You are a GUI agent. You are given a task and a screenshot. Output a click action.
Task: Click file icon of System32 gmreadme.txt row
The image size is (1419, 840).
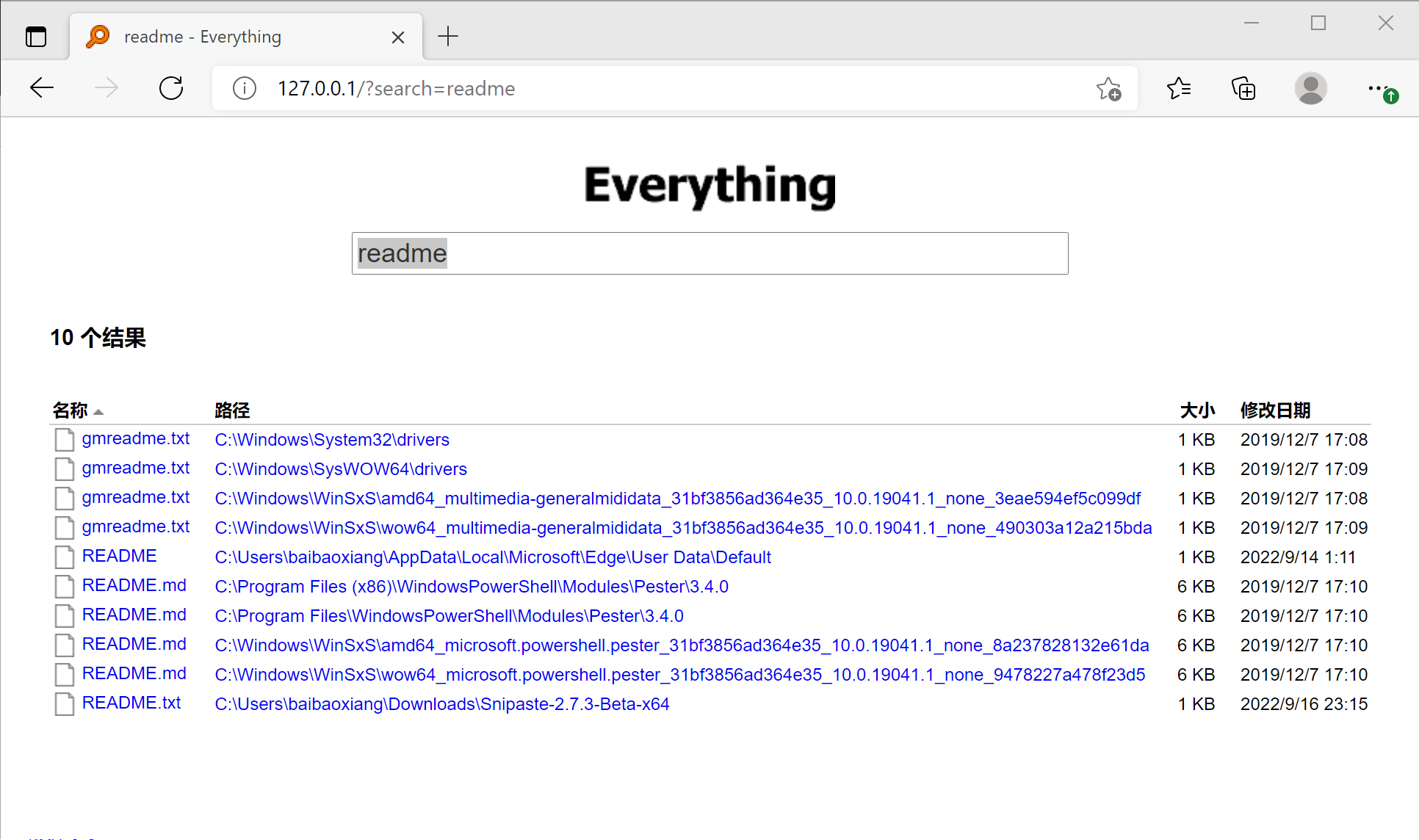tap(65, 440)
